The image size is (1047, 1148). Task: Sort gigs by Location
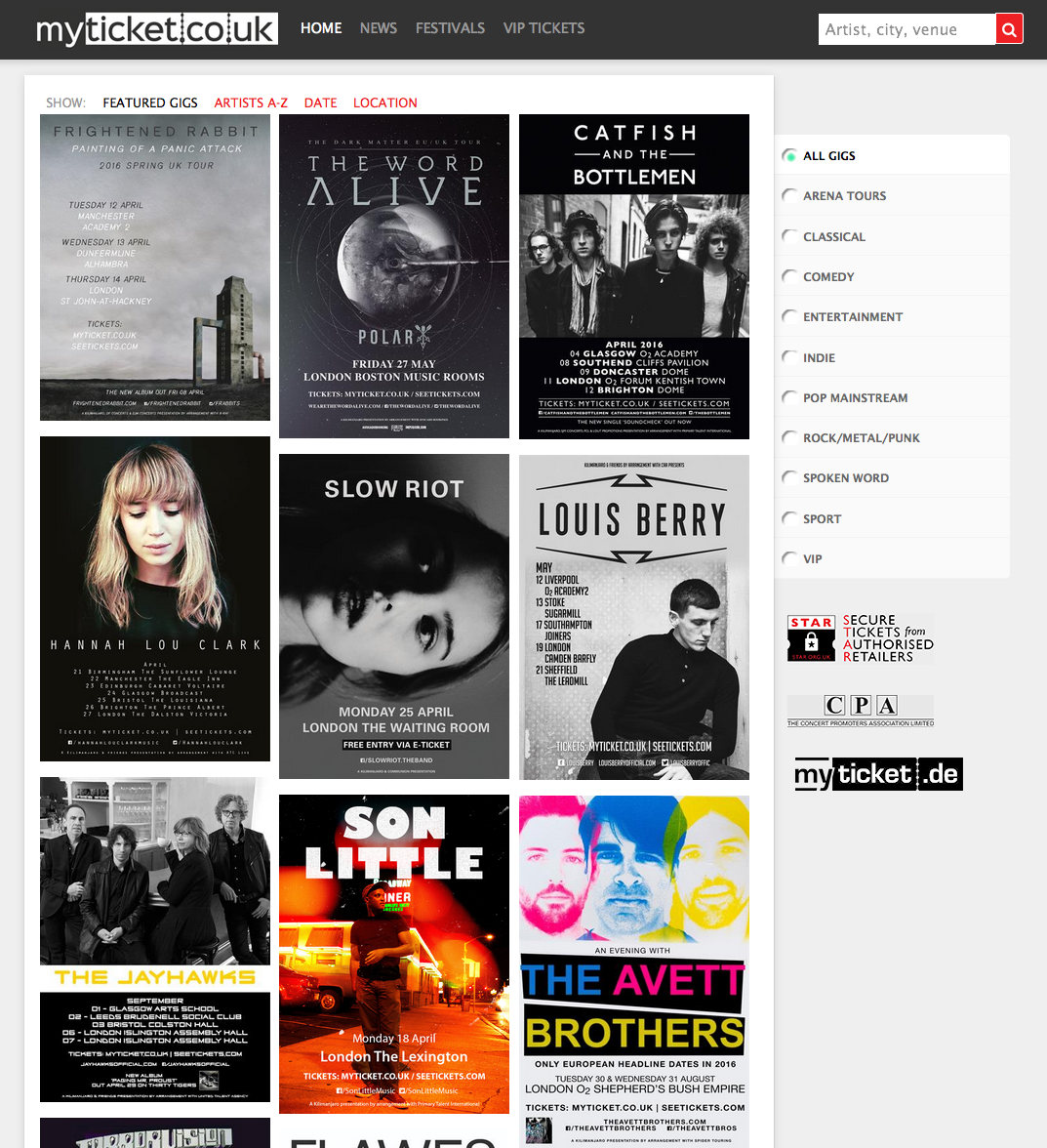pyautogui.click(x=384, y=103)
